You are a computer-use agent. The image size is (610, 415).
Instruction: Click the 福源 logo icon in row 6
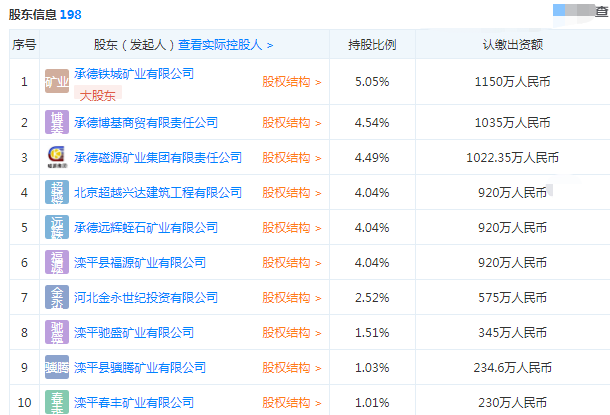57,262
